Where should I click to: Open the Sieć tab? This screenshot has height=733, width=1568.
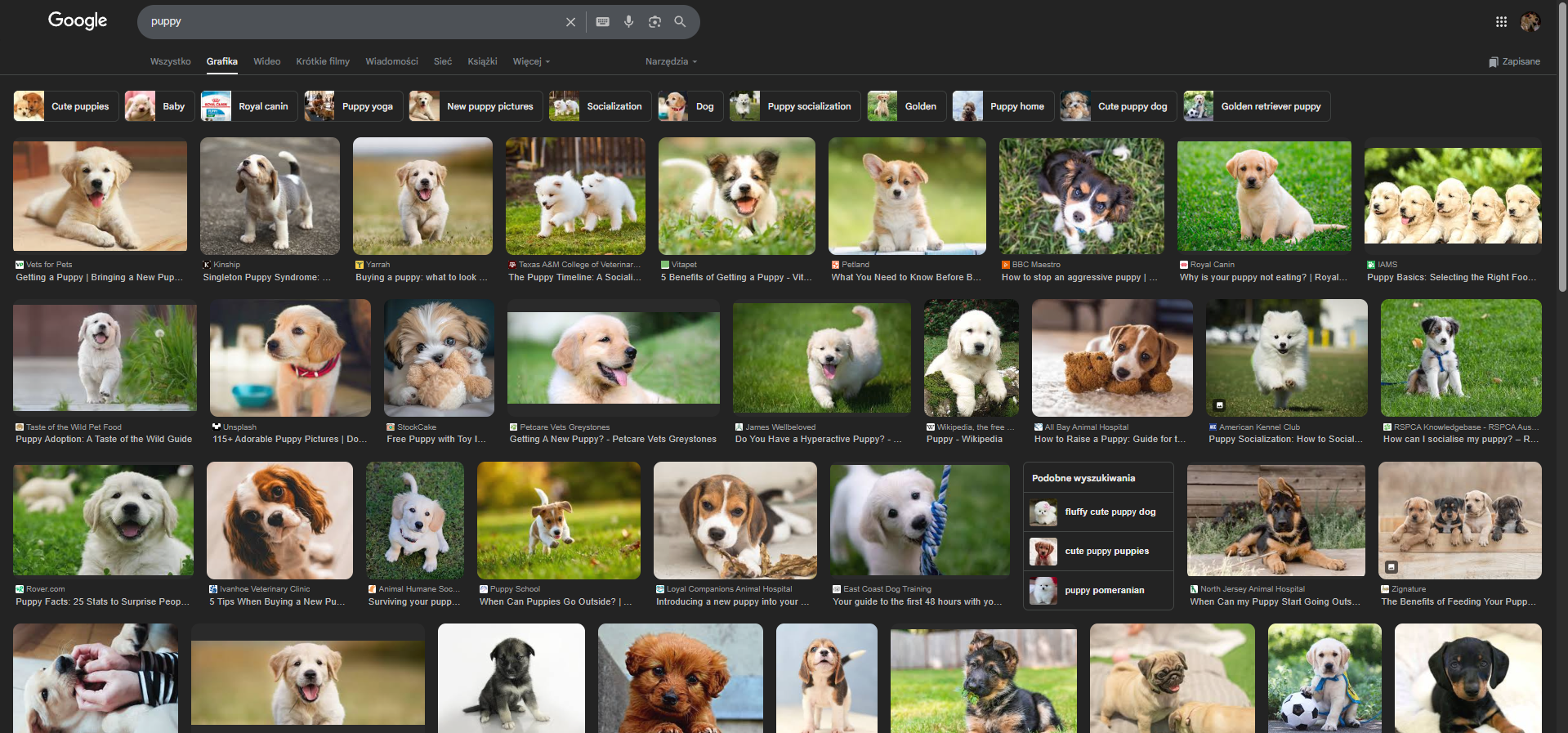[443, 61]
